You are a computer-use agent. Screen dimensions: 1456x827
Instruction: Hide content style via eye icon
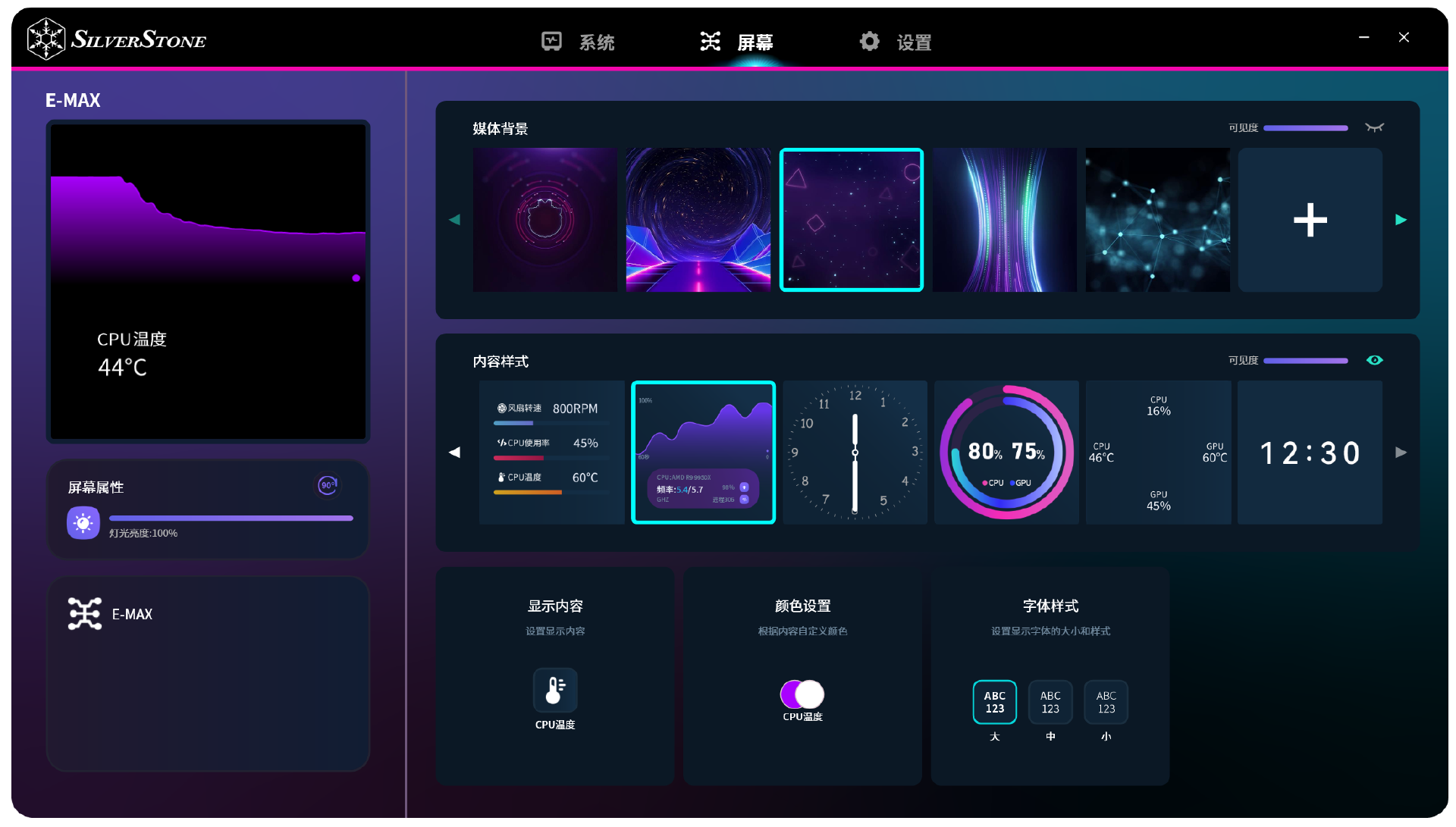pos(1374,360)
